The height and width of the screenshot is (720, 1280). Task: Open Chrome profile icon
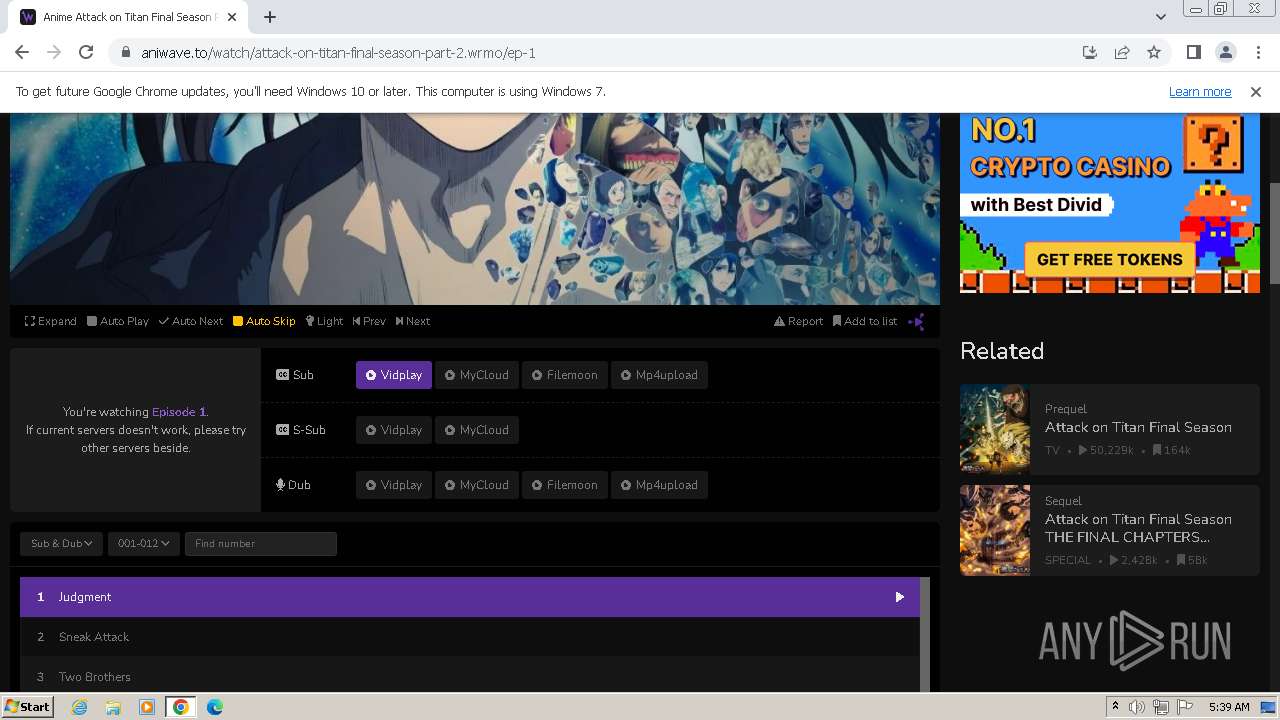point(1225,52)
